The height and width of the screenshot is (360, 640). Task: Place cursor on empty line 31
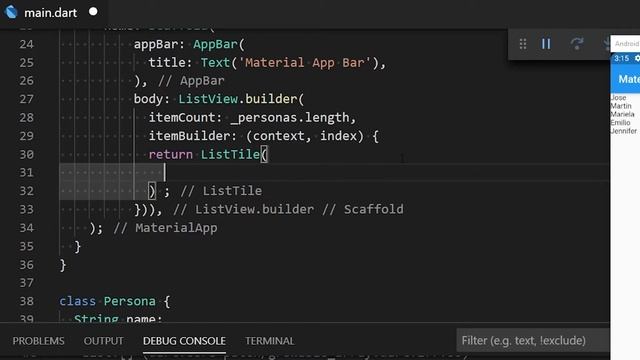point(334,173)
